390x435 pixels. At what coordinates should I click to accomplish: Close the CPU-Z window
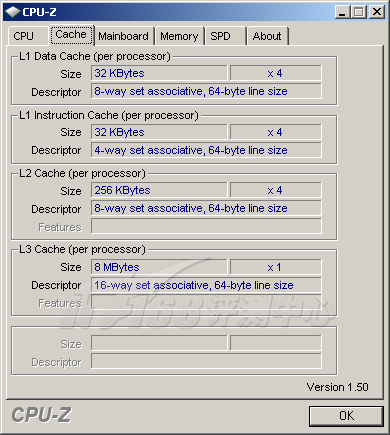pyautogui.click(x=377, y=12)
